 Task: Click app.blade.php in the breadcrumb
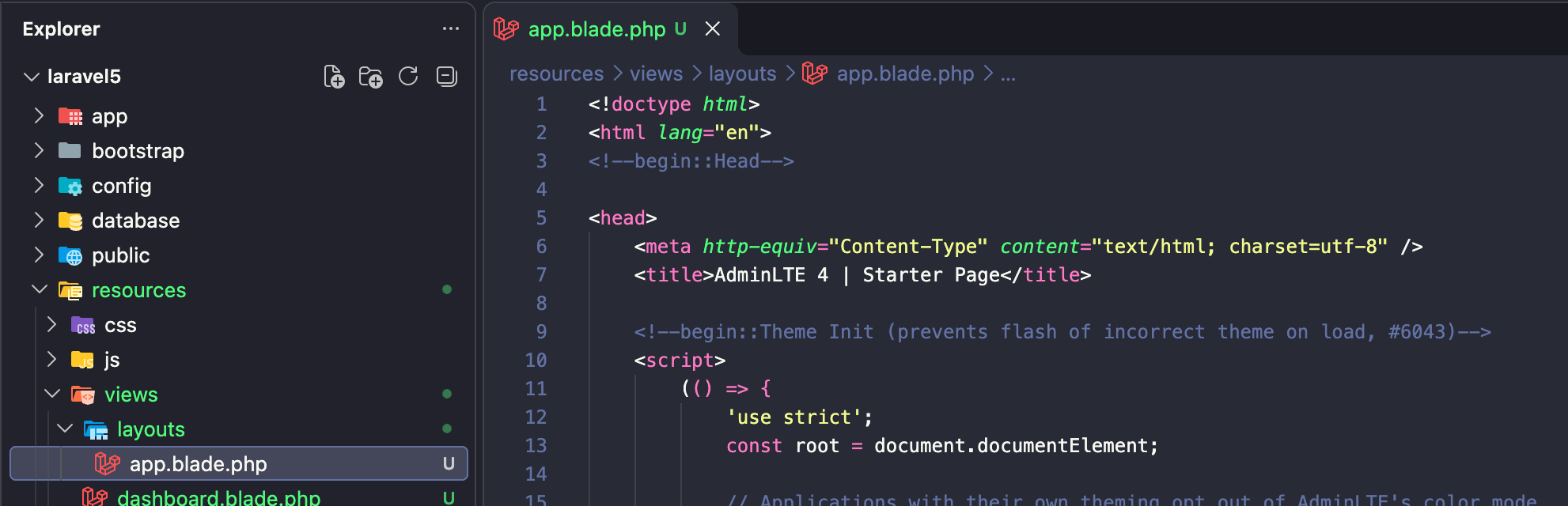(905, 74)
